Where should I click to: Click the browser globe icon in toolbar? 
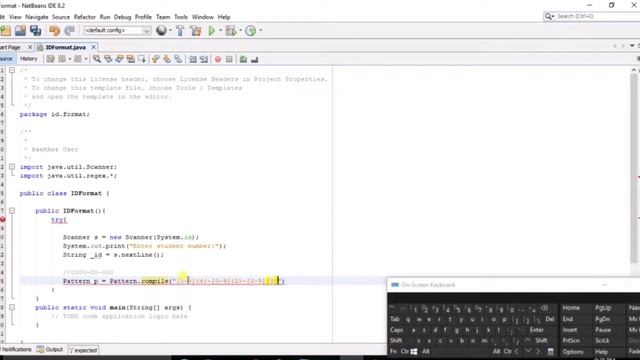[x=162, y=31]
